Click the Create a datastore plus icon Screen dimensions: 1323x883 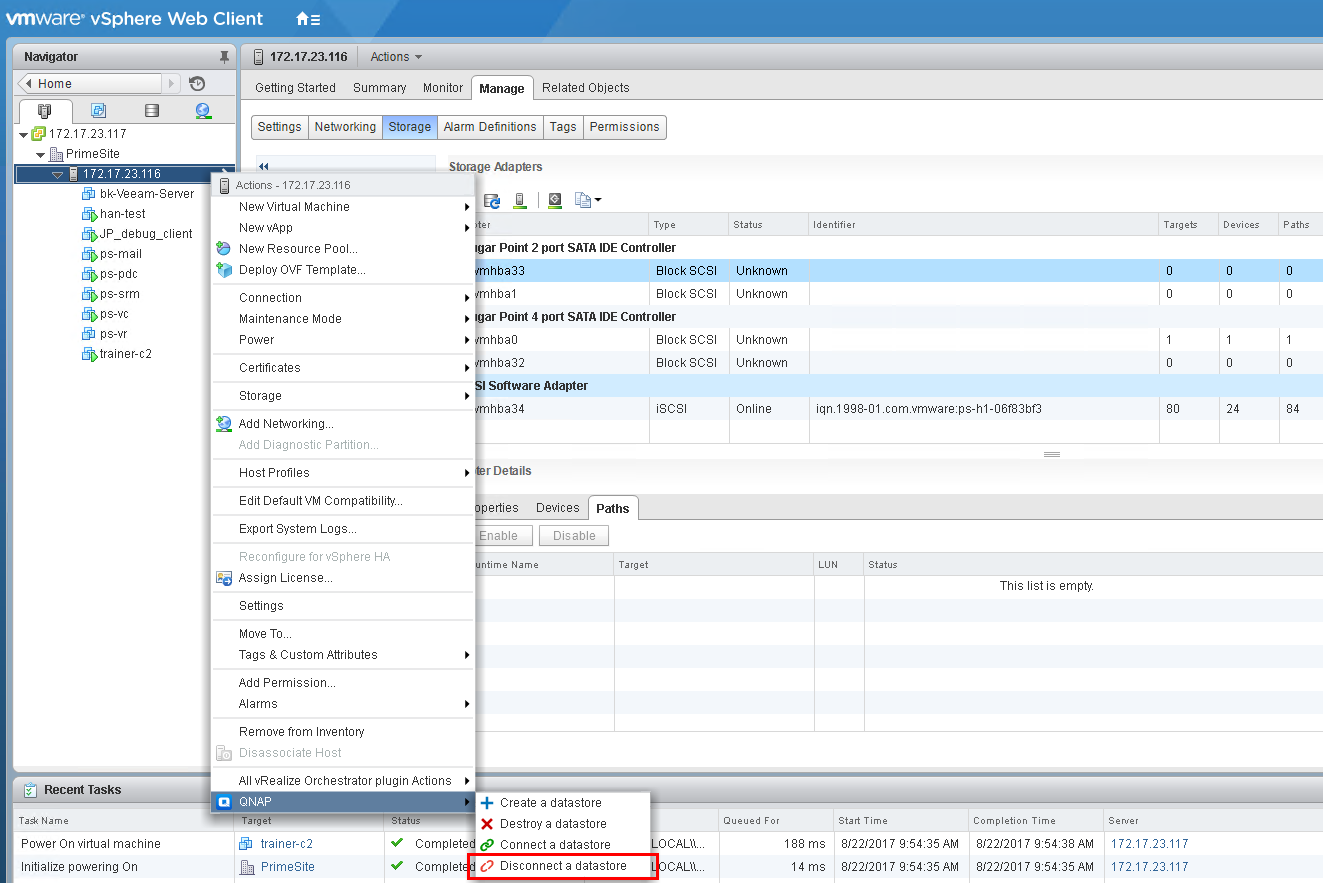[487, 803]
